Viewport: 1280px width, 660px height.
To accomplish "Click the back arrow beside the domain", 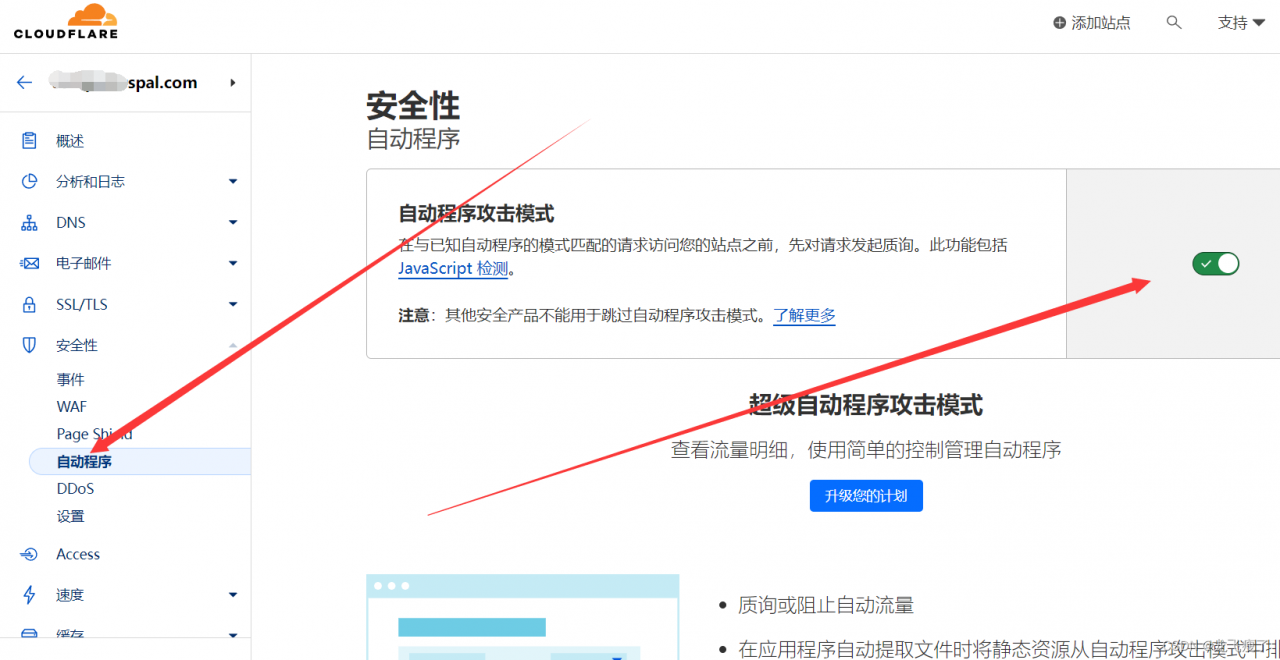I will pos(24,82).
